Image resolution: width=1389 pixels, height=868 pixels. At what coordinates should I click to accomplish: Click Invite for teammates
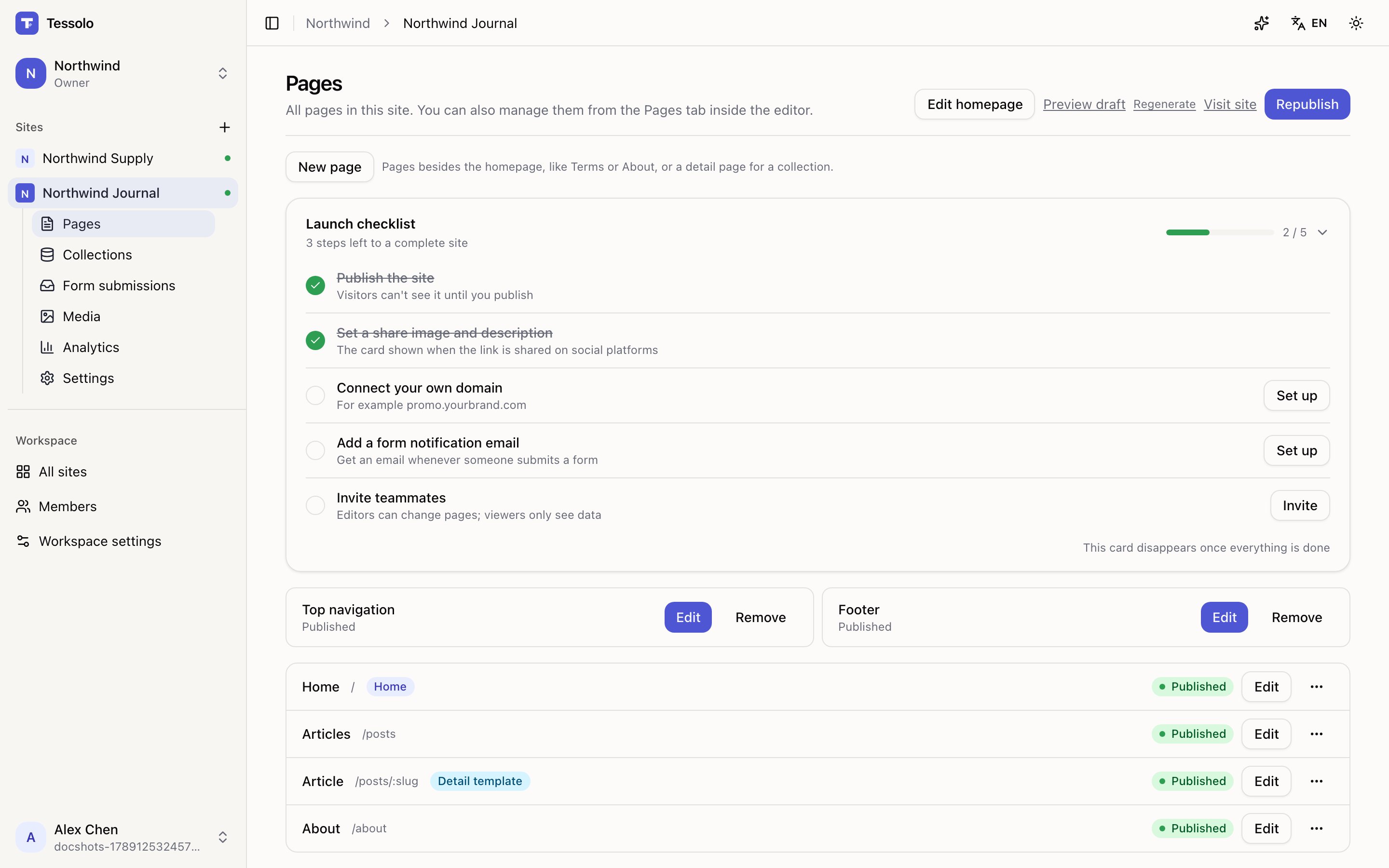[x=1299, y=505]
